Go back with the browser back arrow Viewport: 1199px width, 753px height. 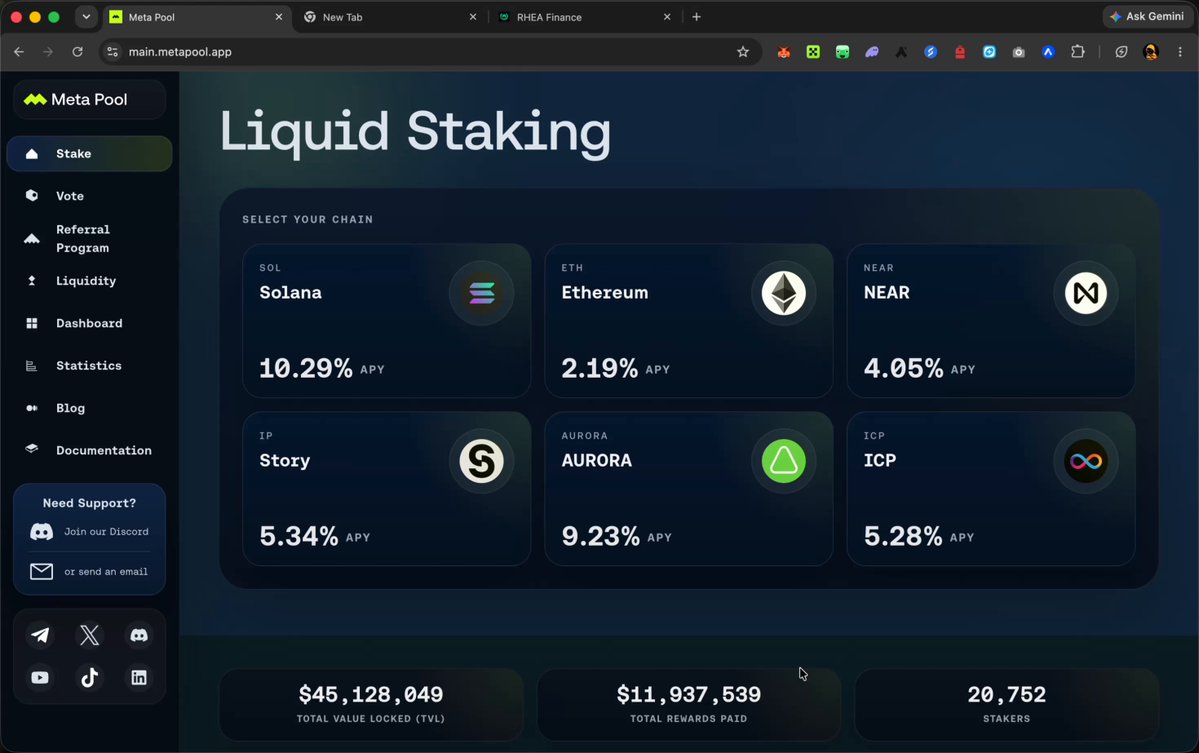[x=19, y=52]
